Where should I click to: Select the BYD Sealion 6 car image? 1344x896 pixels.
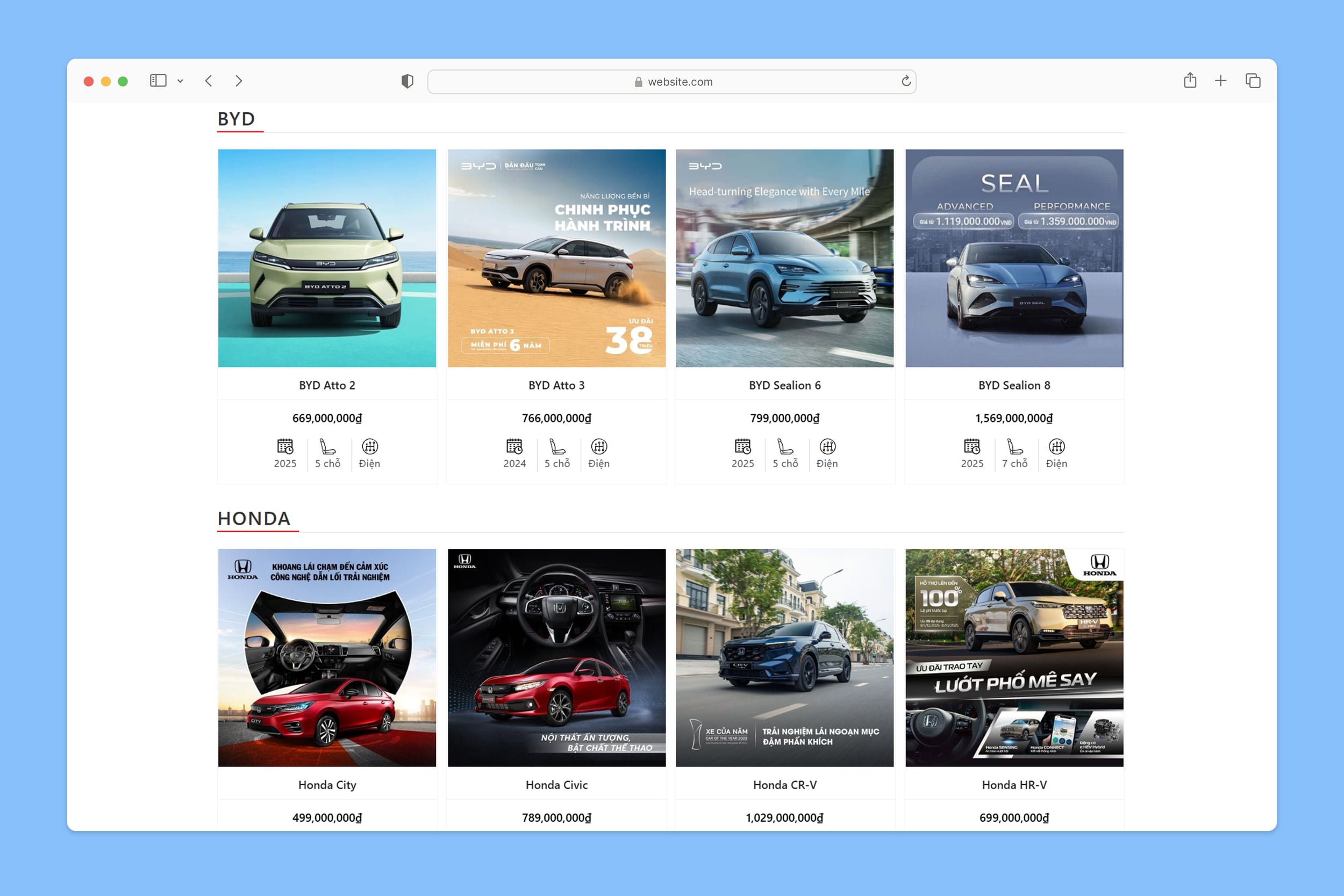point(784,257)
